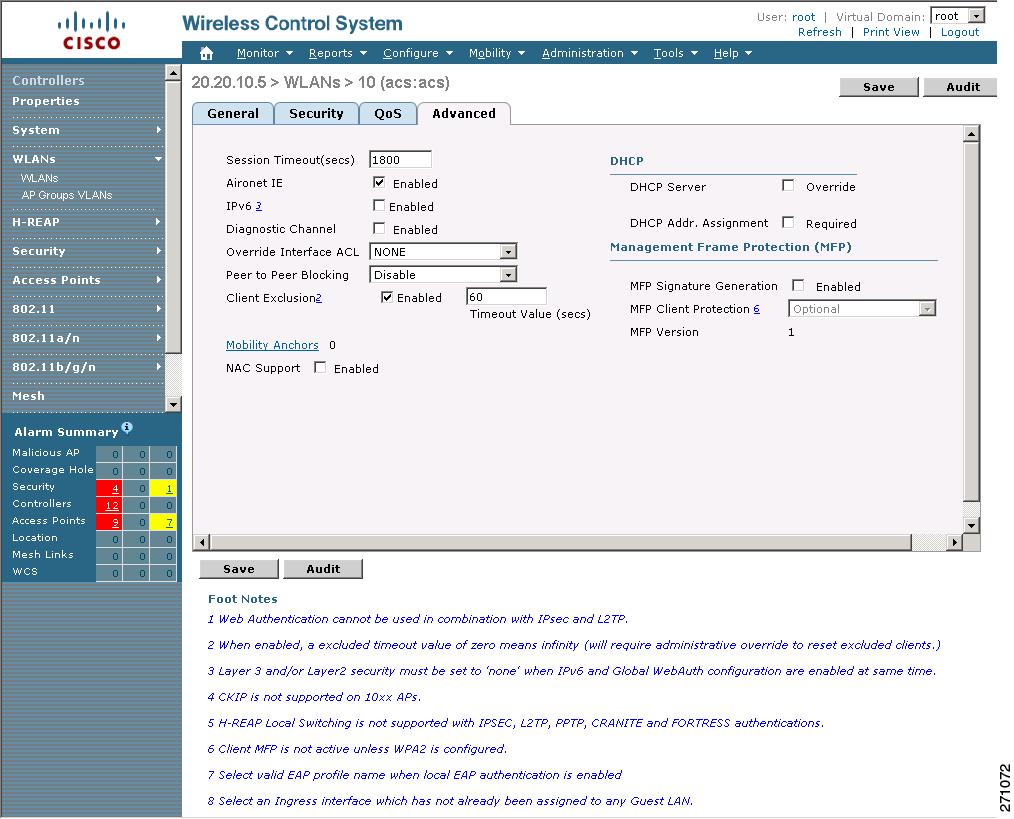Click top Save button
This screenshot has width=1014, height=819.
[879, 87]
